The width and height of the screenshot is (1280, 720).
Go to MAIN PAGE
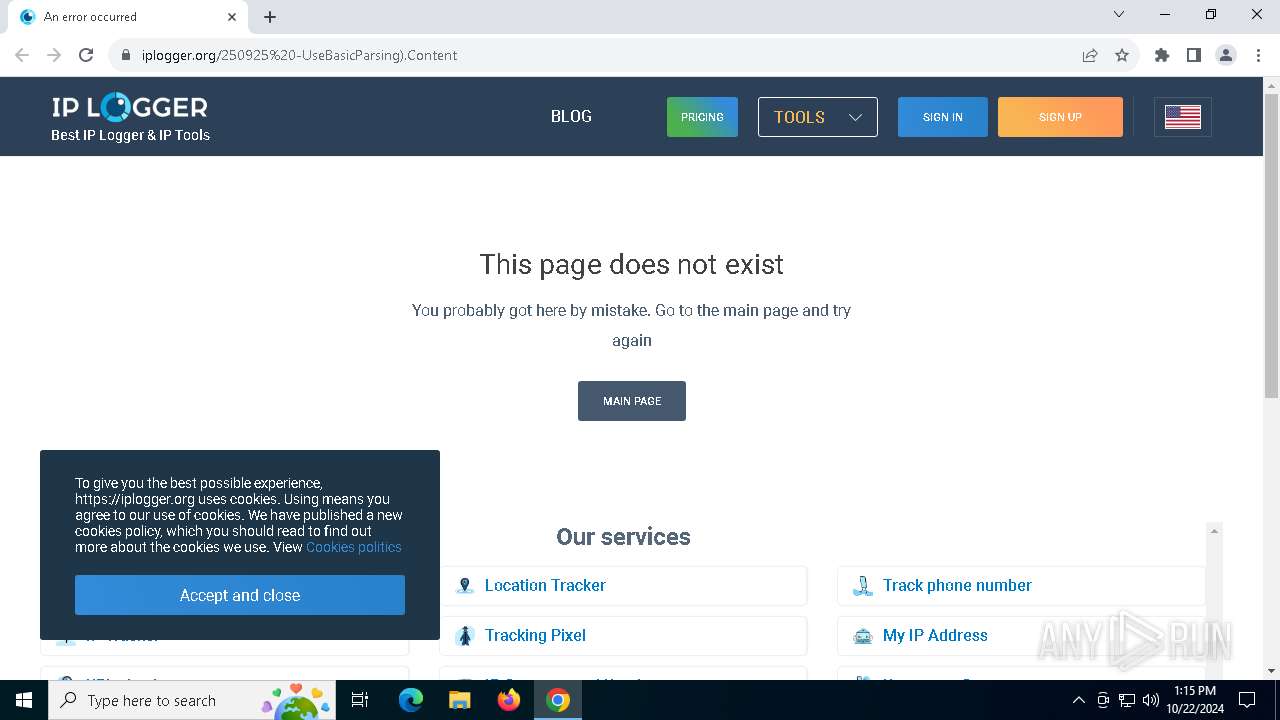coord(632,401)
